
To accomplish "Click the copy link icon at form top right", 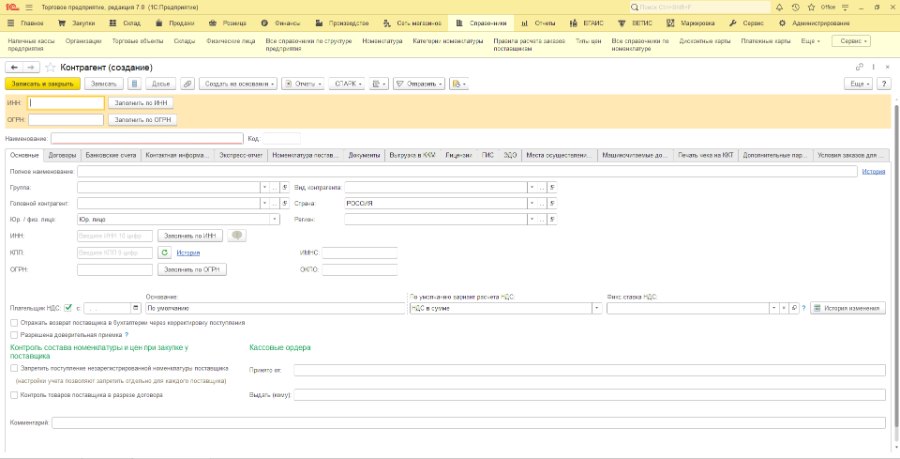I will [859, 68].
